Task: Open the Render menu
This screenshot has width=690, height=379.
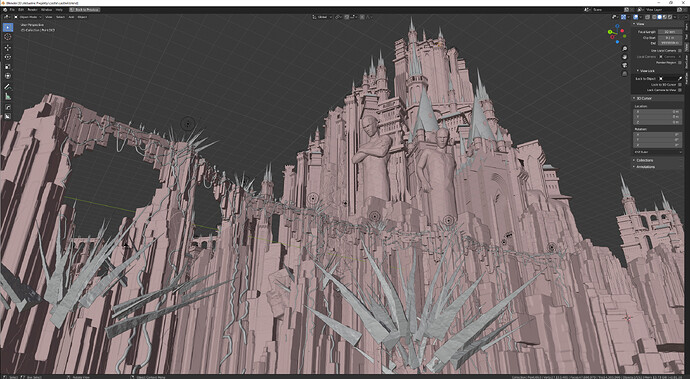Action: pos(33,9)
